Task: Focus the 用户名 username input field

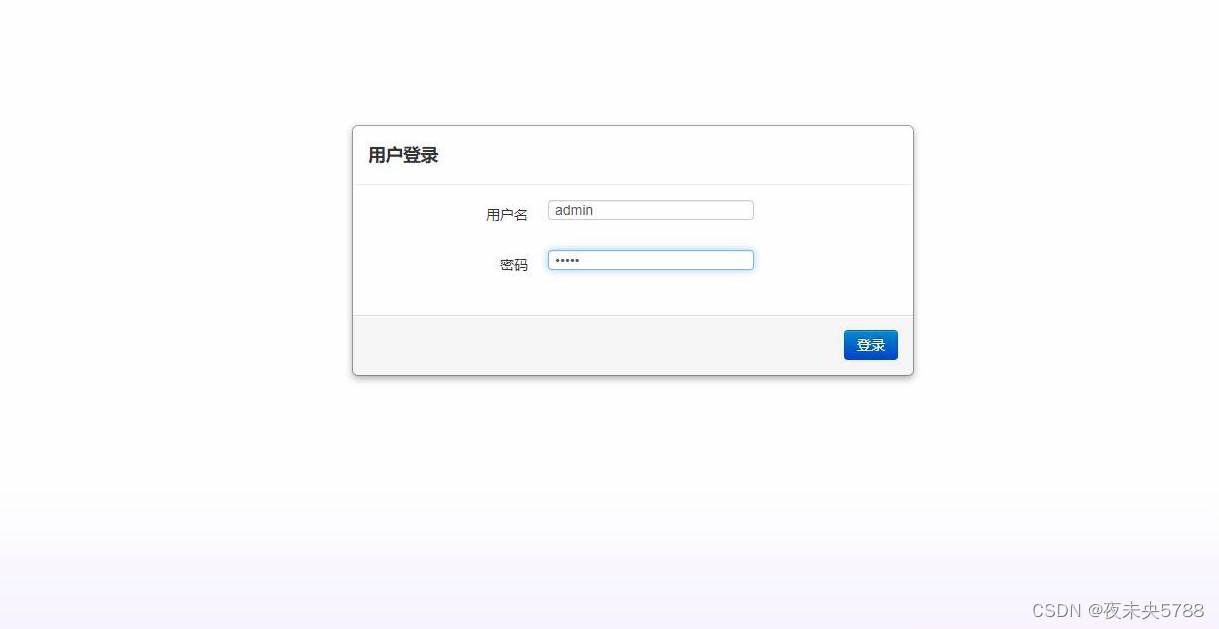Action: coord(650,210)
